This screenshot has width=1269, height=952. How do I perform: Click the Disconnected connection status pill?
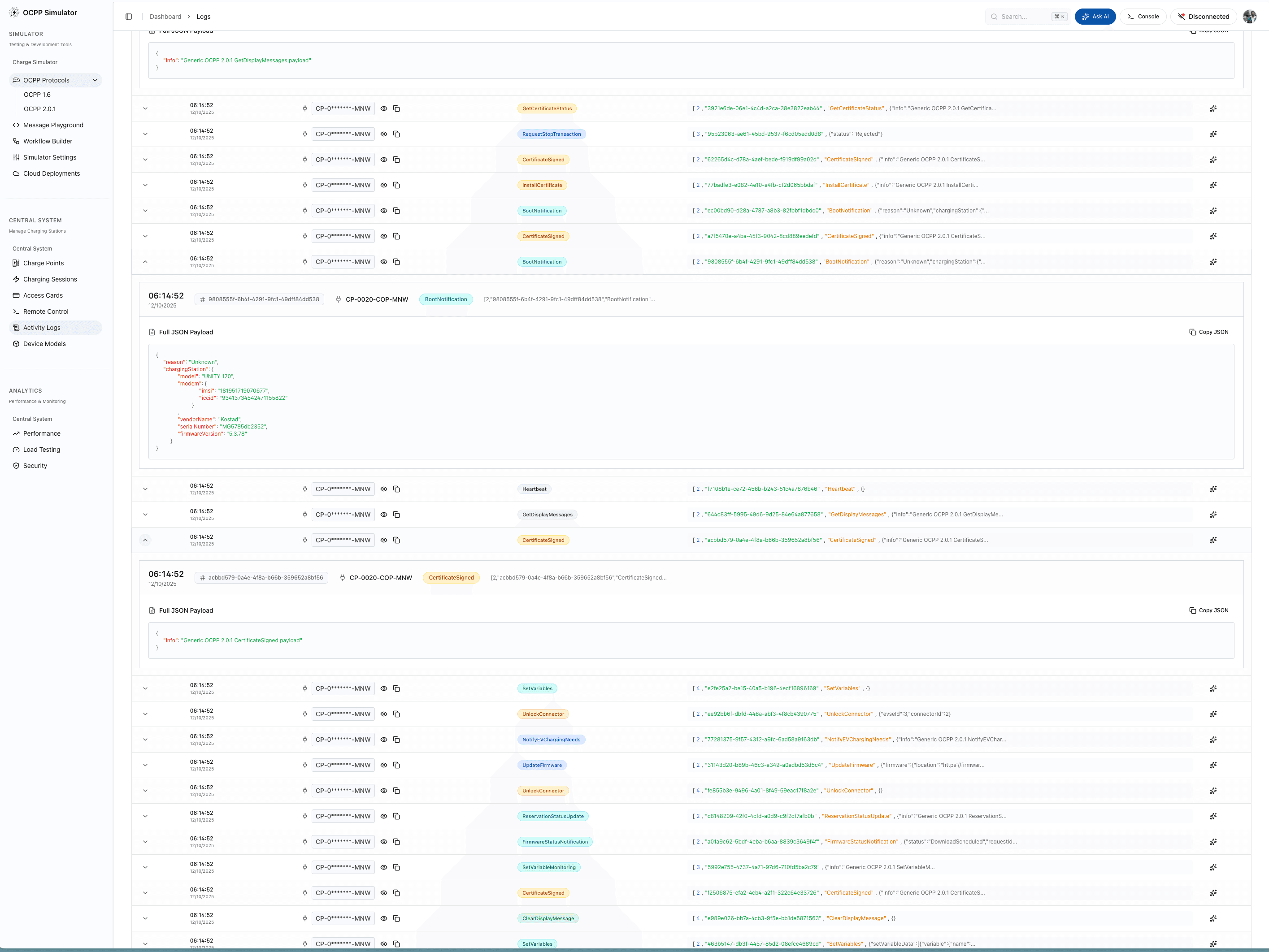[1203, 16]
